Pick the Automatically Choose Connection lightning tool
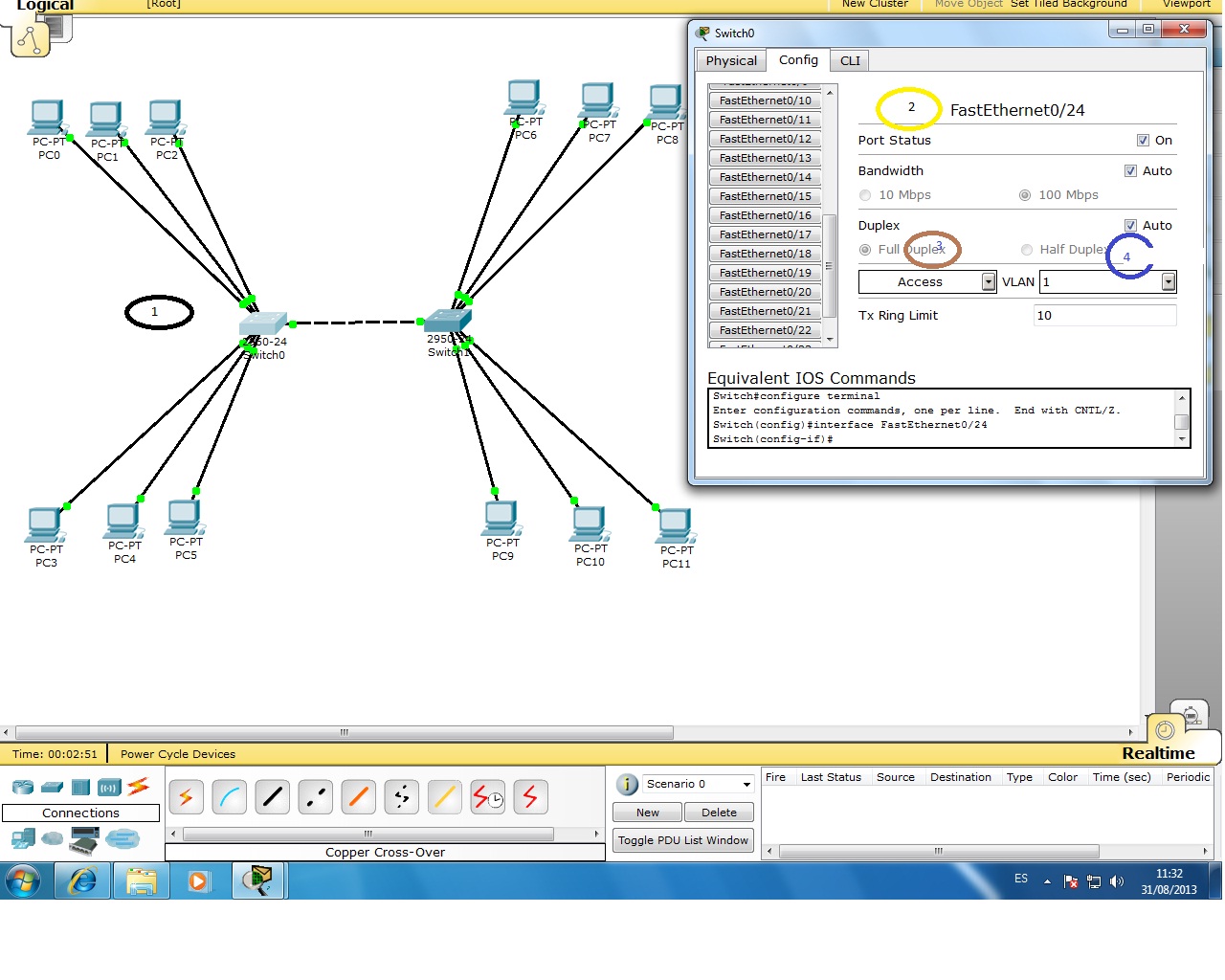 pyautogui.click(x=187, y=796)
